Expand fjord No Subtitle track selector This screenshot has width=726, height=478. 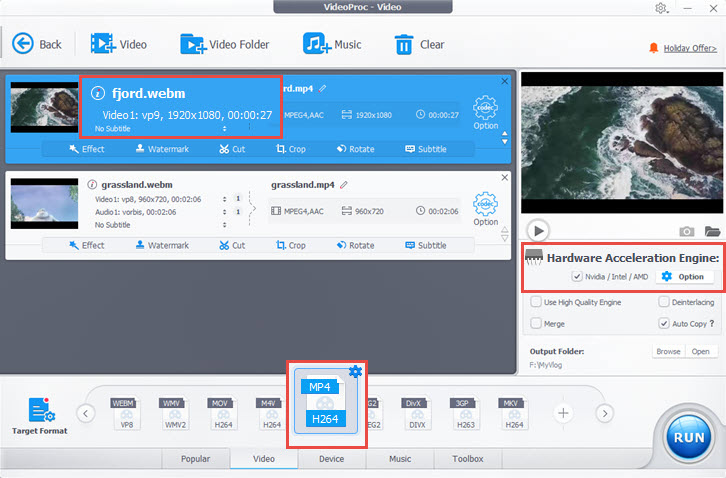point(225,129)
